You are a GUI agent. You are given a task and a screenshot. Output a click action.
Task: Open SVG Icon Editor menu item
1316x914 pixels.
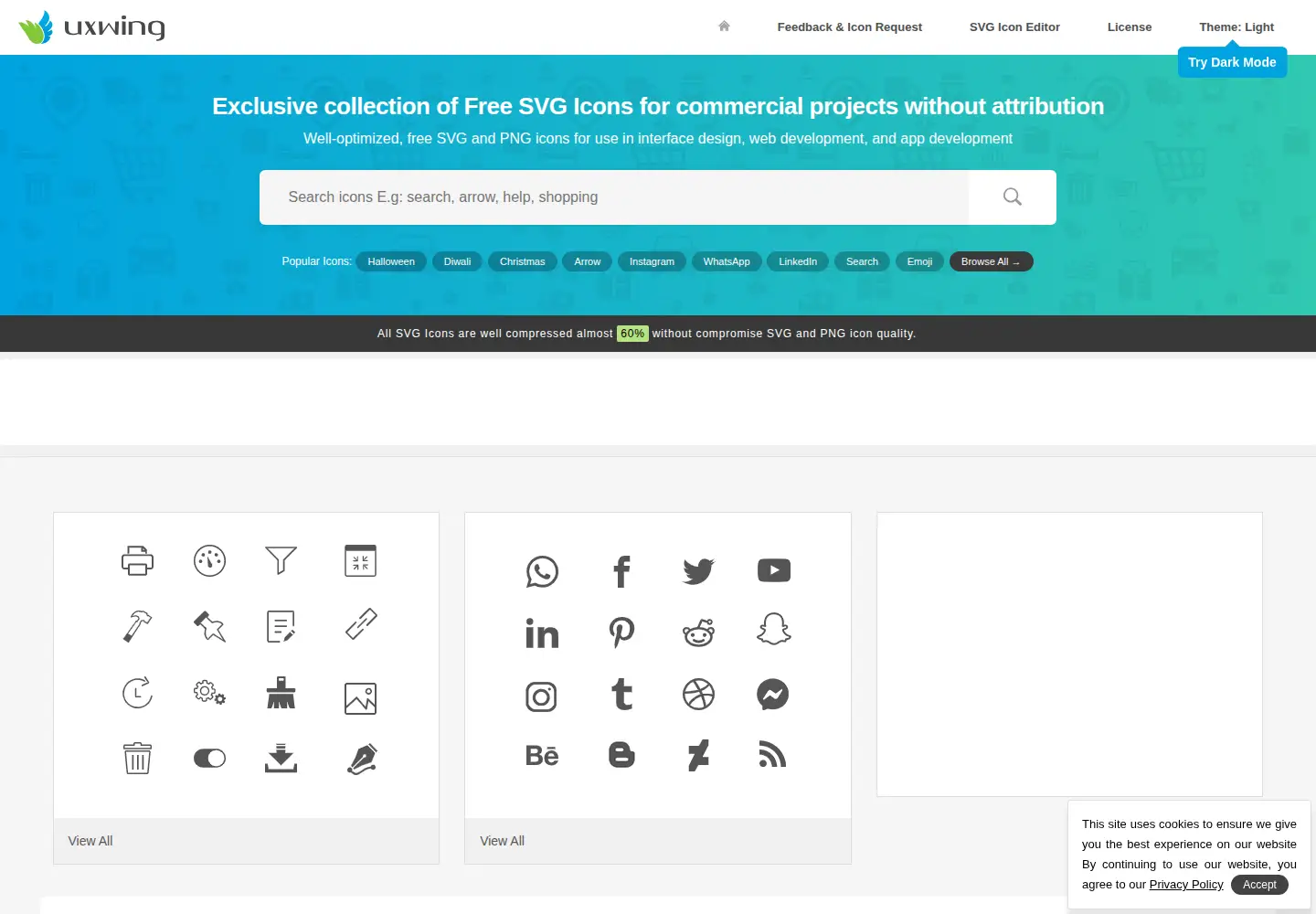[x=1014, y=27]
